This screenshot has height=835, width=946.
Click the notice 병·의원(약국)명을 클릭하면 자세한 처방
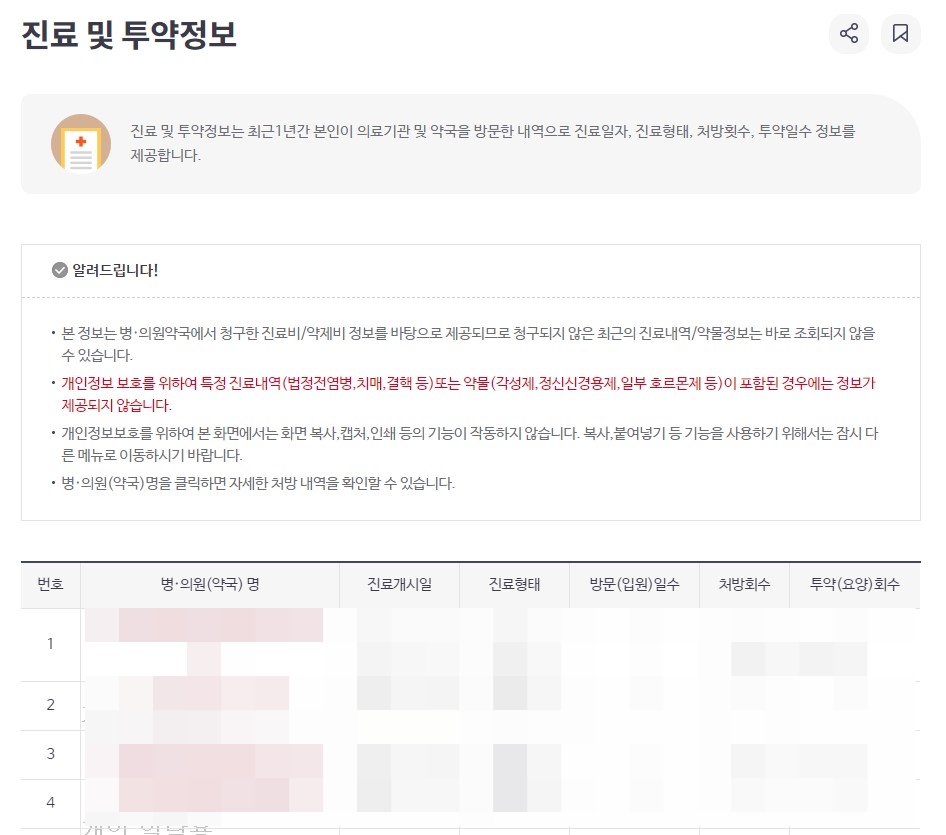click(x=258, y=483)
